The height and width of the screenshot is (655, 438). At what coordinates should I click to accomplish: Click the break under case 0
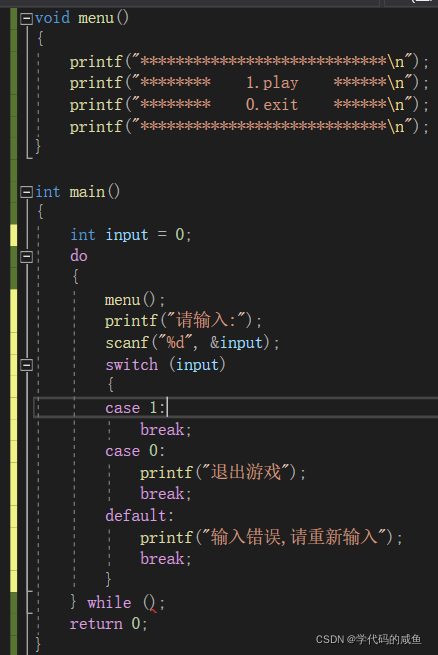[x=166, y=494]
